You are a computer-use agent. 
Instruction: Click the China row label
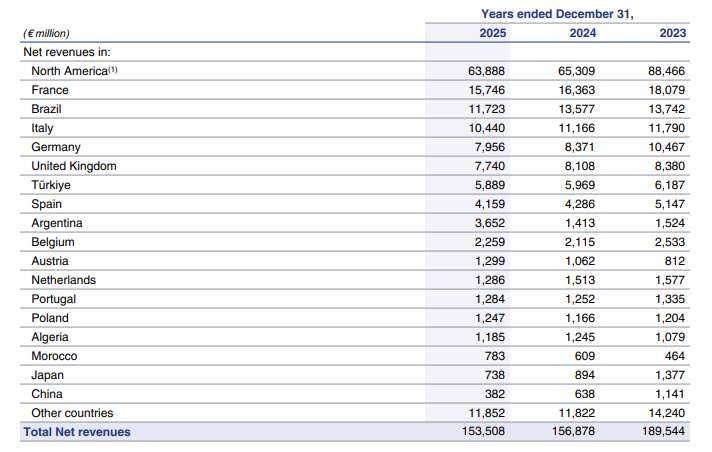coord(46,394)
